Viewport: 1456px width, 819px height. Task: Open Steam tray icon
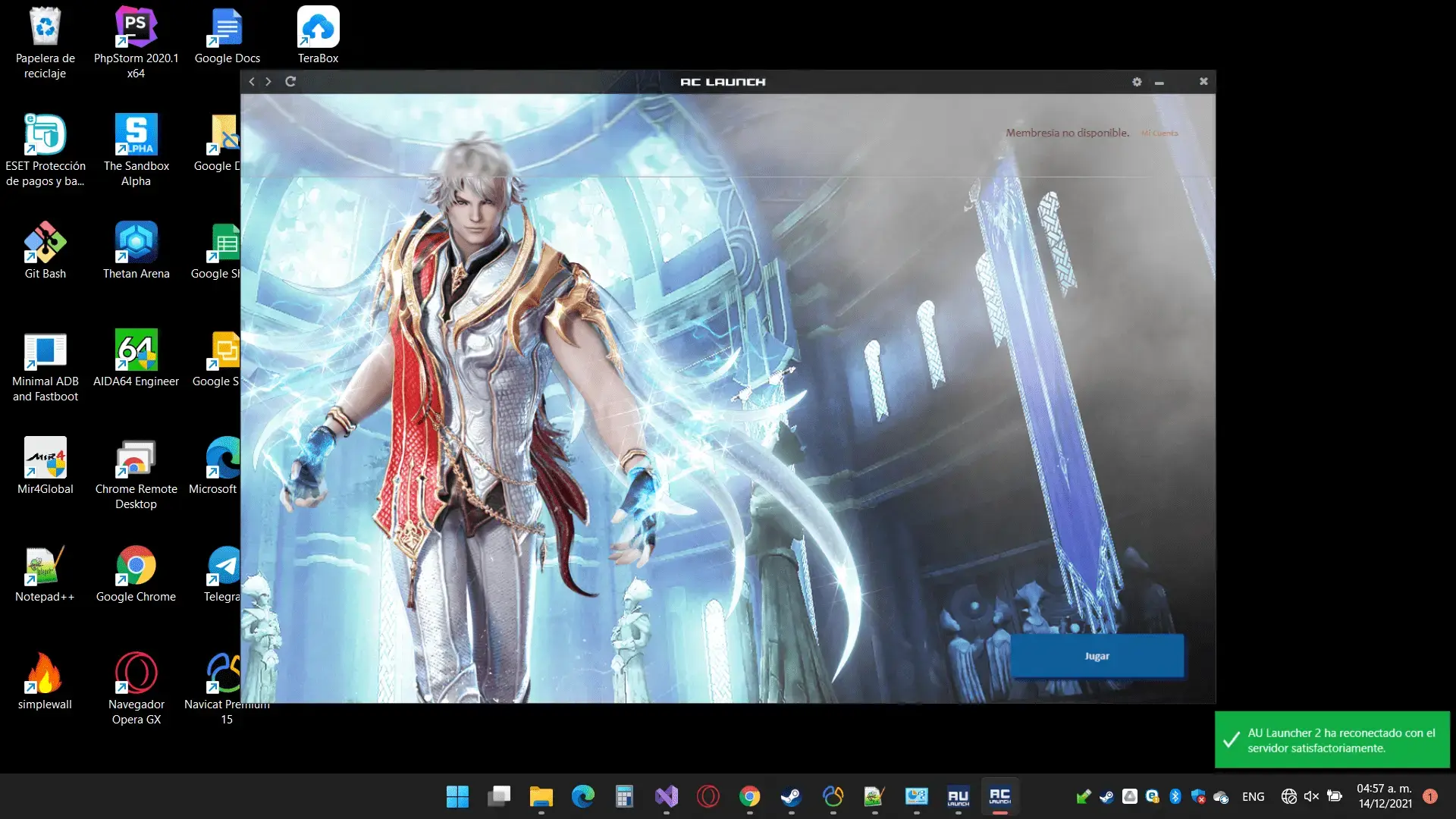click(1107, 796)
